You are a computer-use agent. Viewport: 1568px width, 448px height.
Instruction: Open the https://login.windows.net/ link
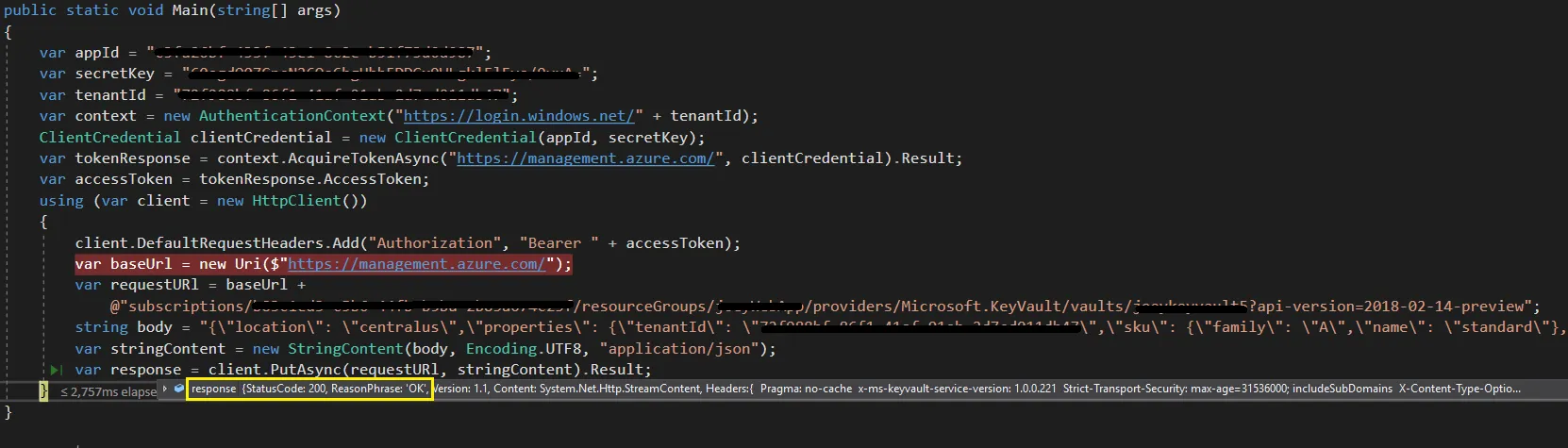click(x=520, y=116)
